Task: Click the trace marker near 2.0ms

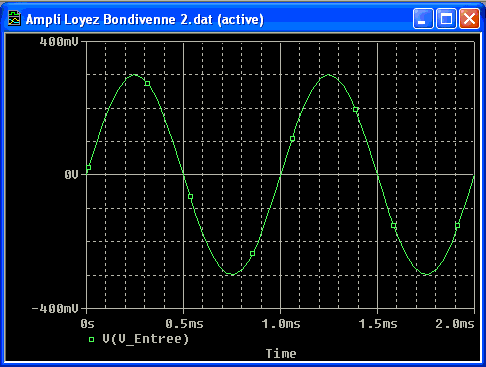Action: click(x=457, y=226)
